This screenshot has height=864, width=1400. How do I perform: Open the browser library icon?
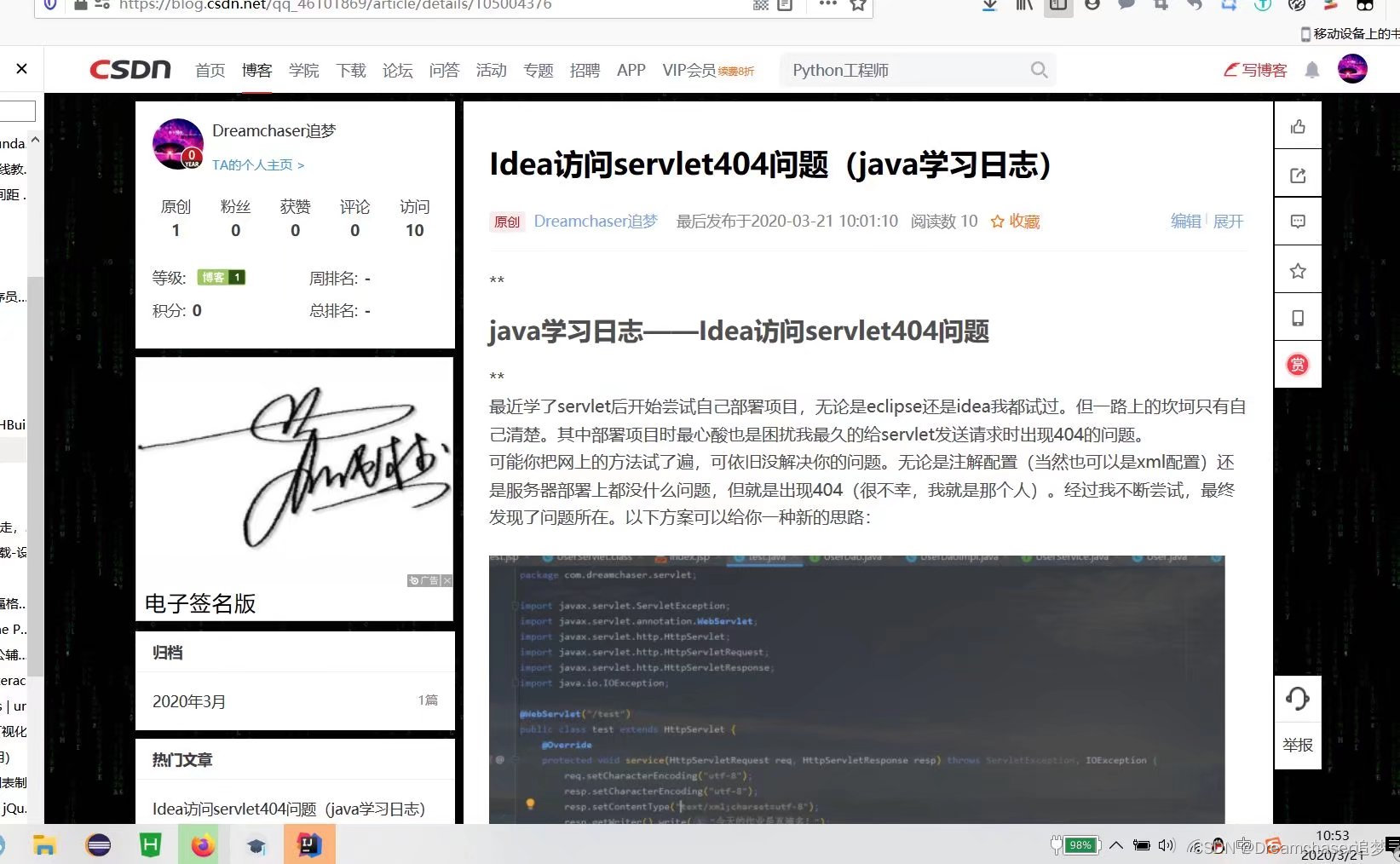pyautogui.click(x=1024, y=5)
